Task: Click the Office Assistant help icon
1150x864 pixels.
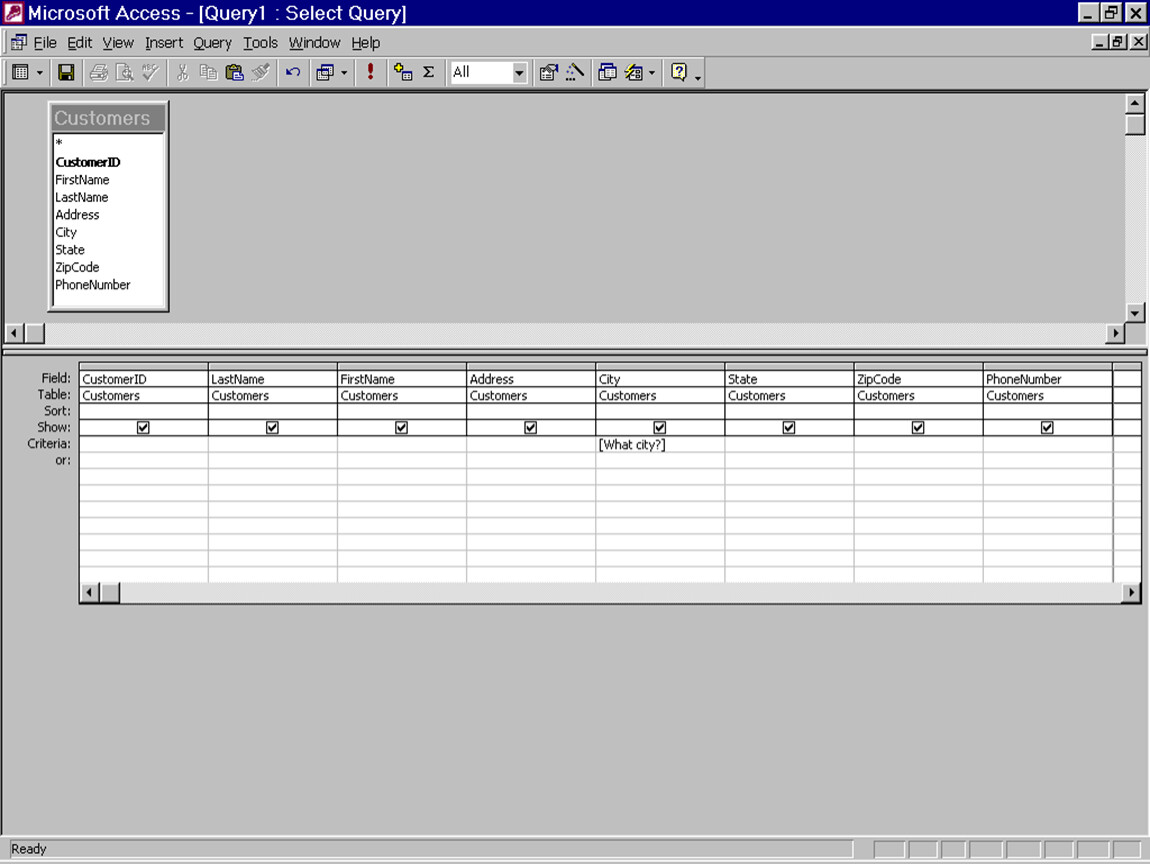Action: (x=679, y=72)
